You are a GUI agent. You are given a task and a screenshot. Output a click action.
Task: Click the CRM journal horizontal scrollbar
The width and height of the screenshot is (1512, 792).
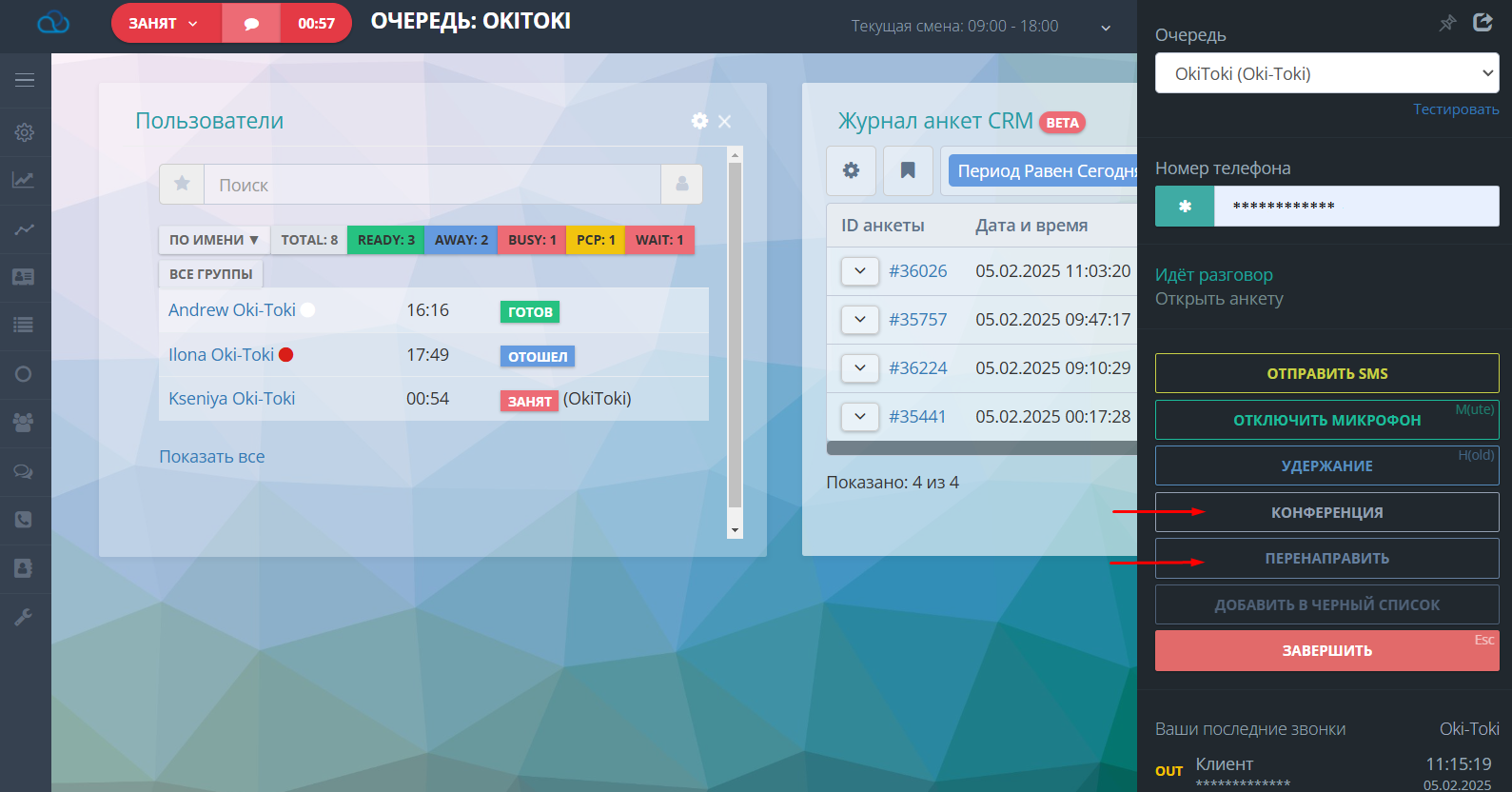point(982,447)
